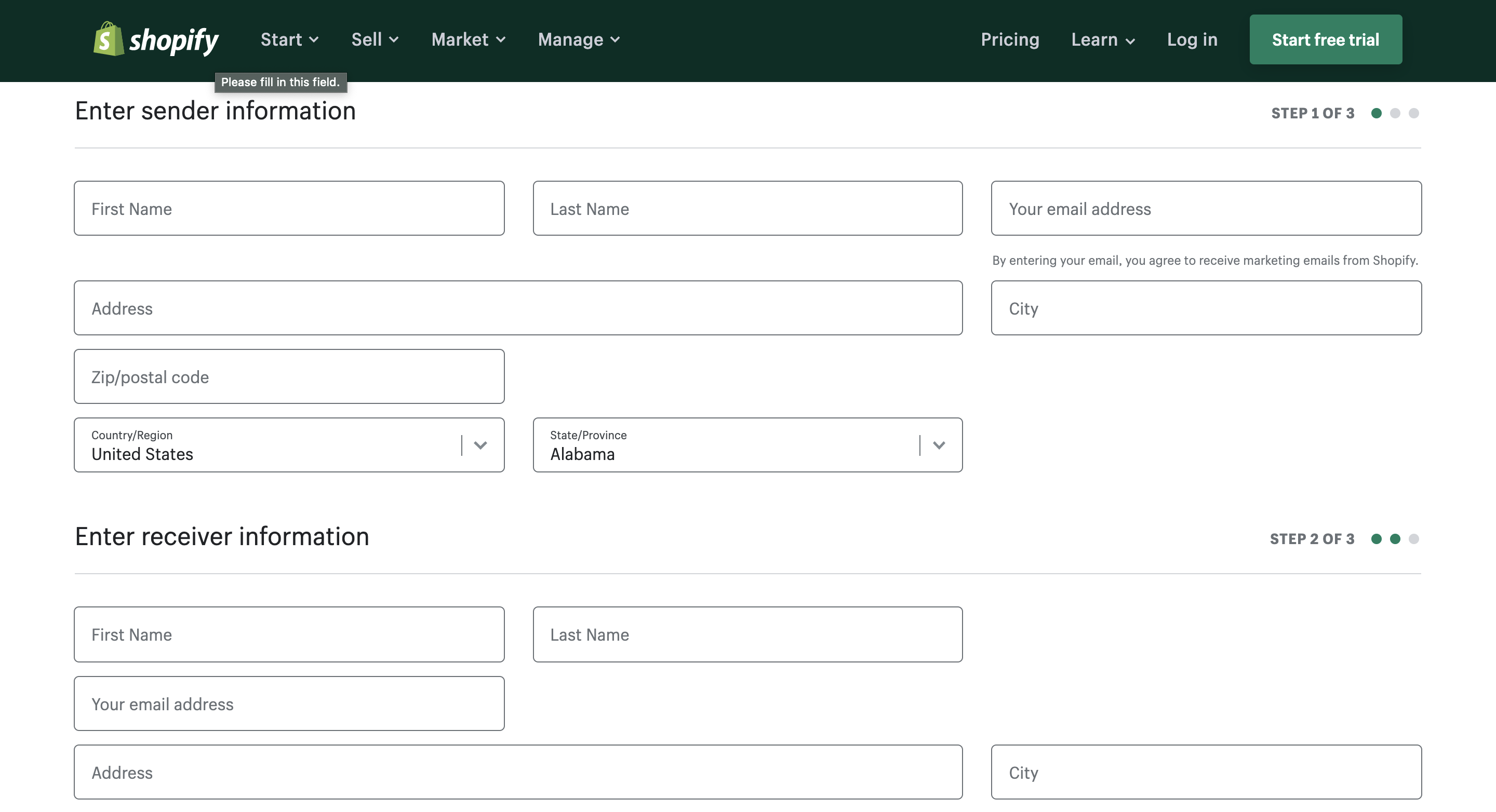Image resolution: width=1496 pixels, height=812 pixels.
Task: Open the State/Province dropdown arrow
Action: pyautogui.click(x=939, y=445)
